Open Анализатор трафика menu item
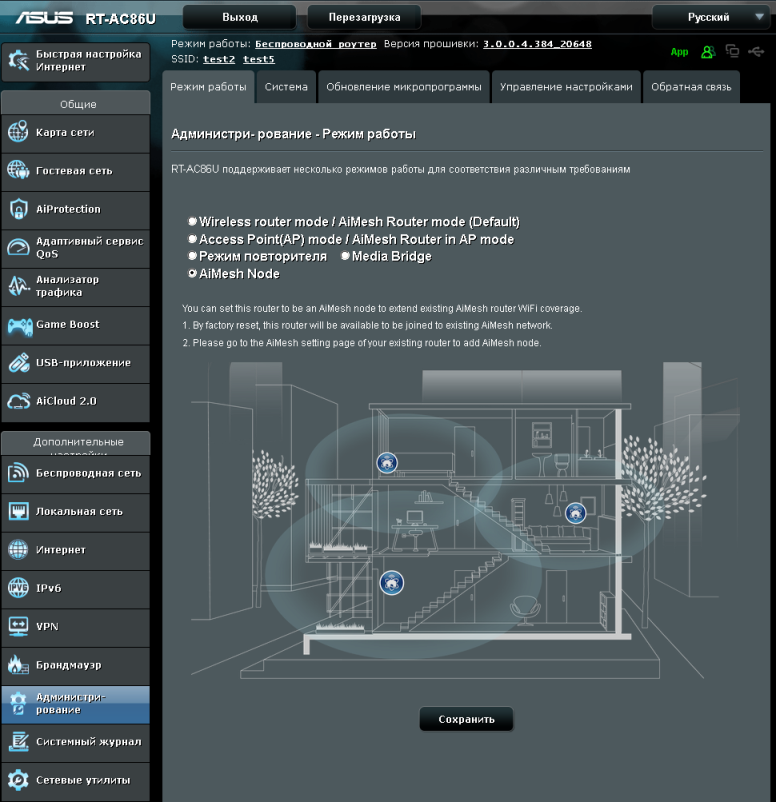This screenshot has width=776, height=802. coord(76,286)
